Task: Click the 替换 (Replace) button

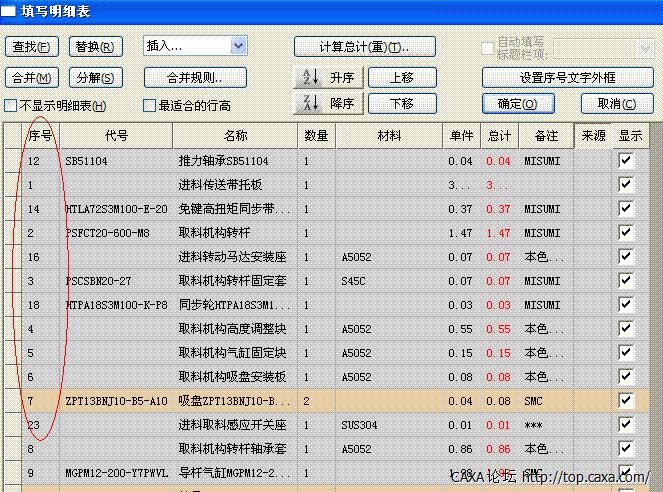Action: pos(94,47)
